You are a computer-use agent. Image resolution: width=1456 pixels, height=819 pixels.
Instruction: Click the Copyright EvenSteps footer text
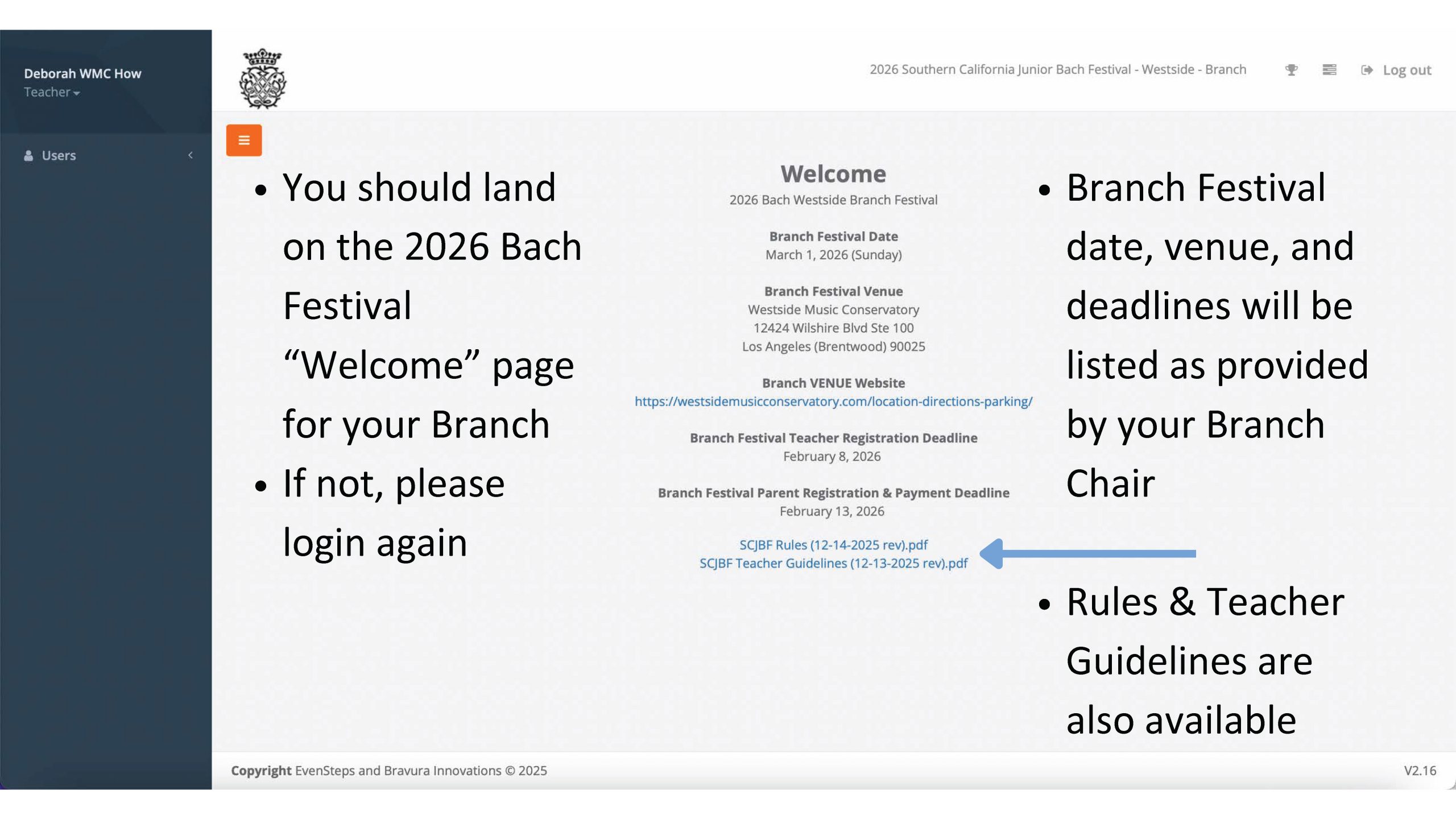388,771
